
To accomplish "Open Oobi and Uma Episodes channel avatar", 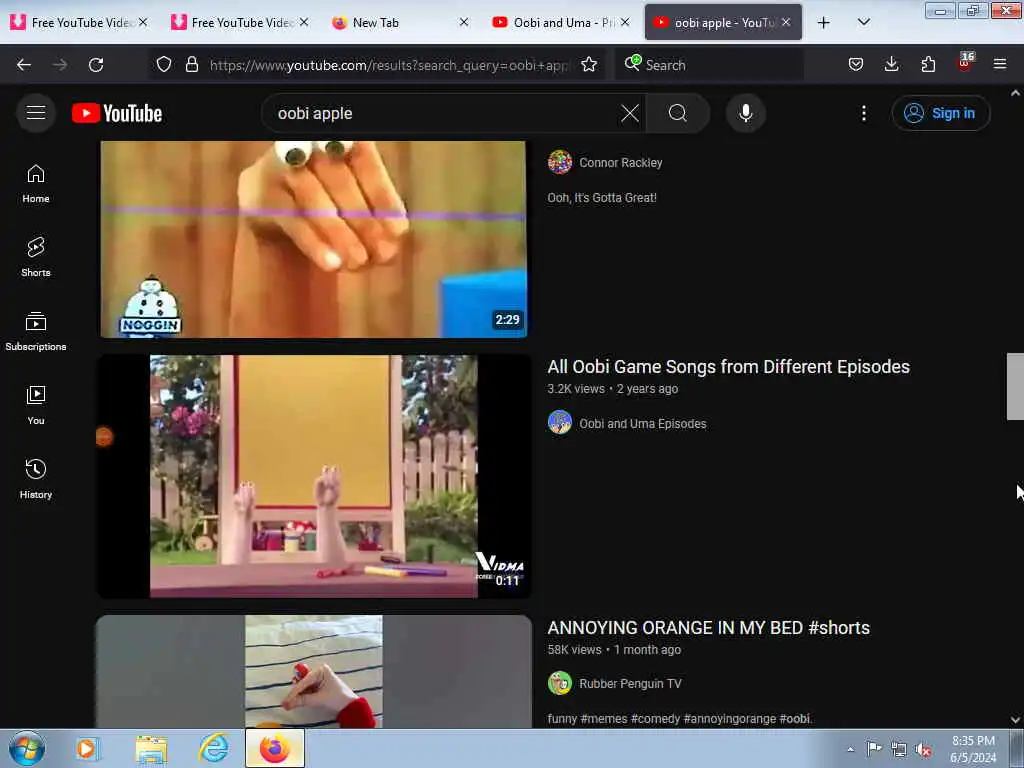I will click(x=560, y=423).
